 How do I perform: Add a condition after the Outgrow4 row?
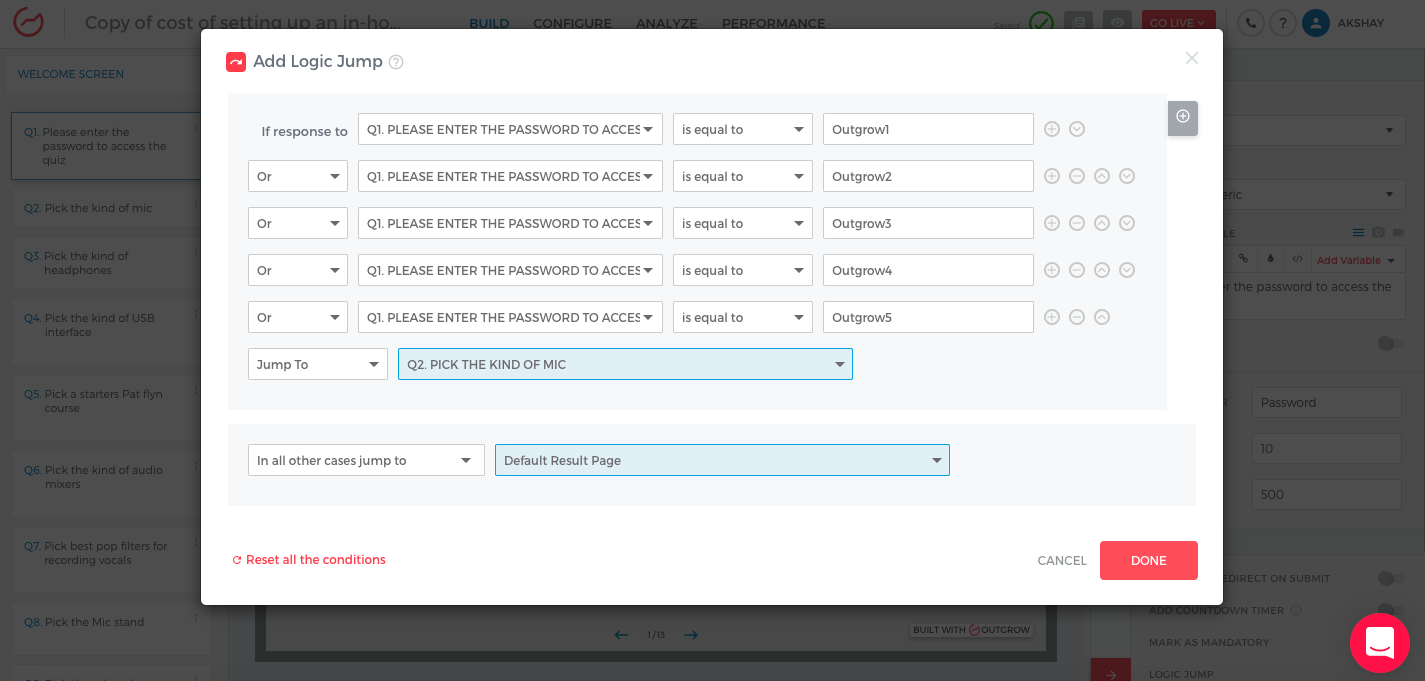[1052, 270]
